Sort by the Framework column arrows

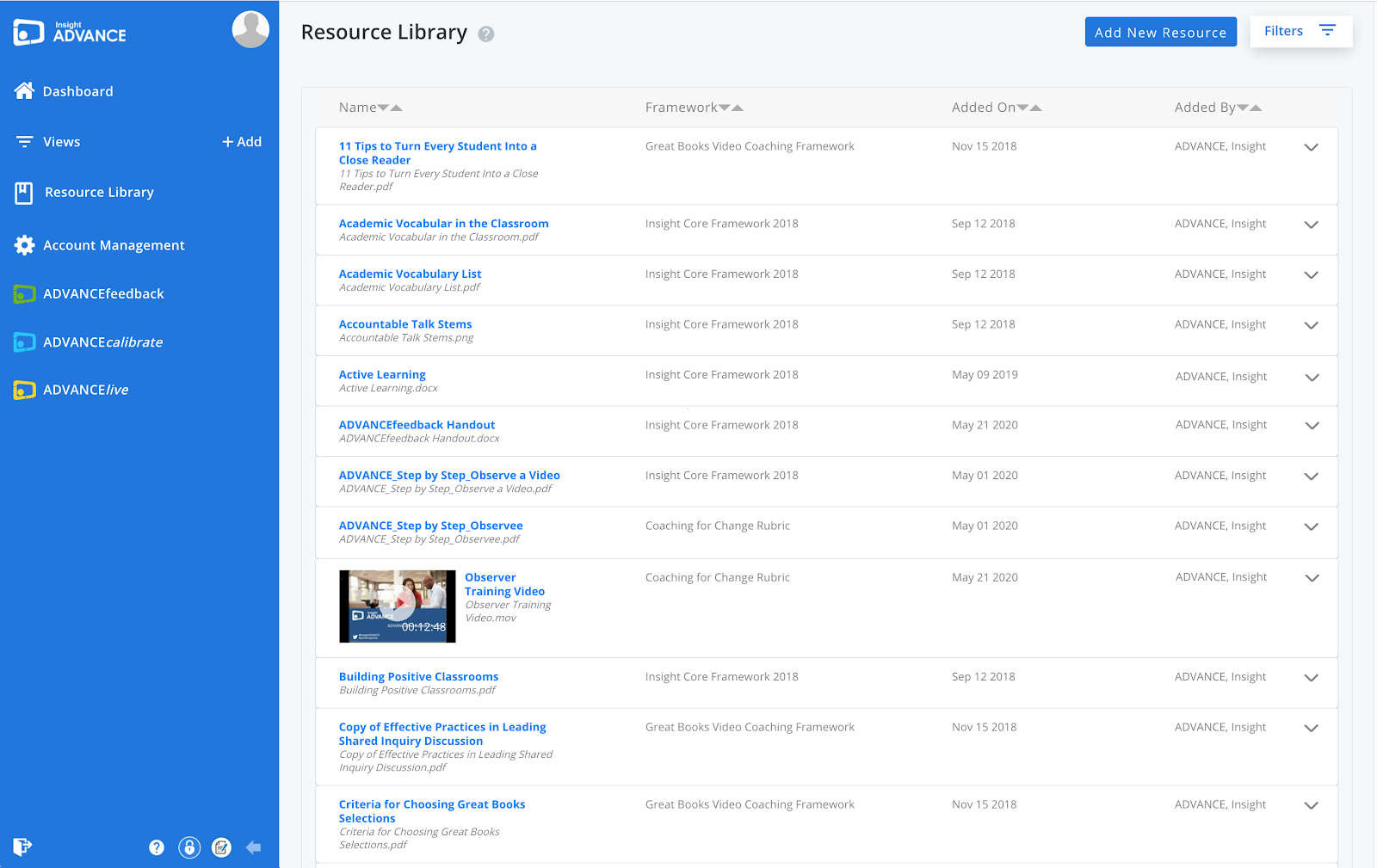click(731, 108)
